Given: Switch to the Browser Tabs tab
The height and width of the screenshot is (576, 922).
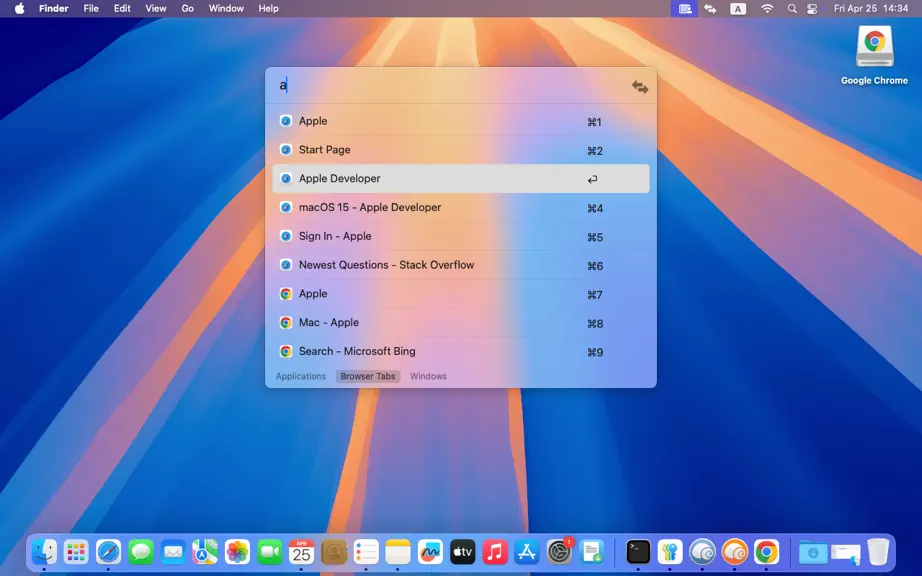Looking at the screenshot, I should tap(368, 376).
